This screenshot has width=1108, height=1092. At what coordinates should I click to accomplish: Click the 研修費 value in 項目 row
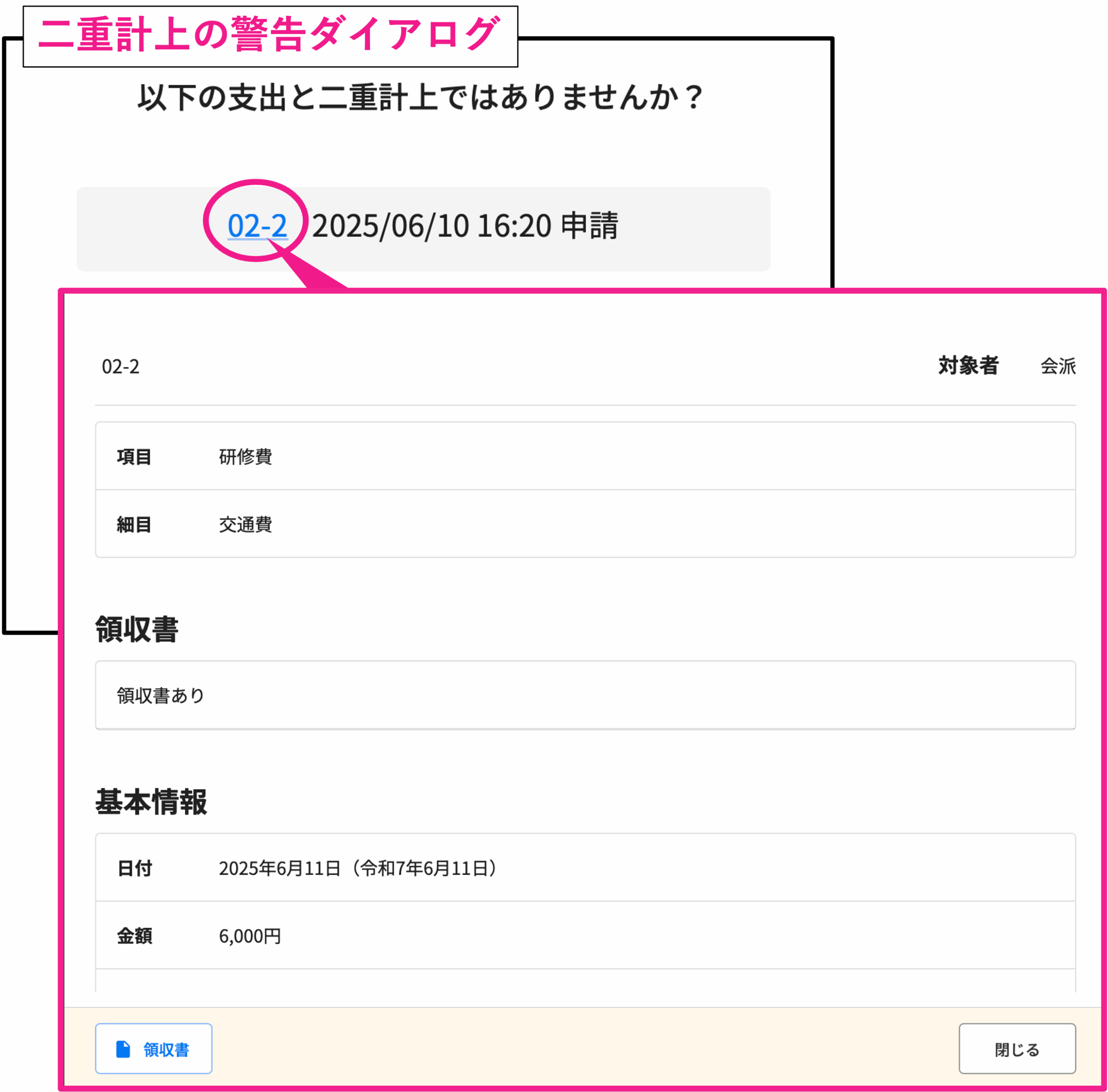[245, 456]
